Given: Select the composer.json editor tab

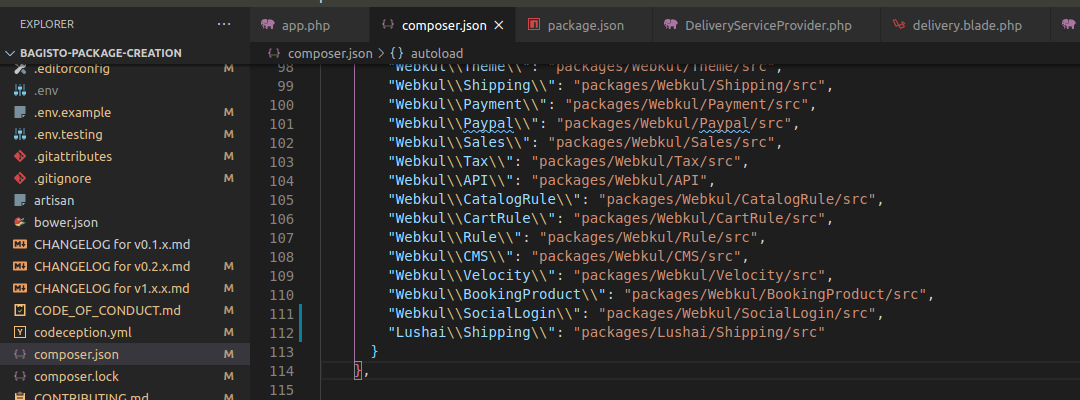Looking at the screenshot, I should (x=444, y=25).
